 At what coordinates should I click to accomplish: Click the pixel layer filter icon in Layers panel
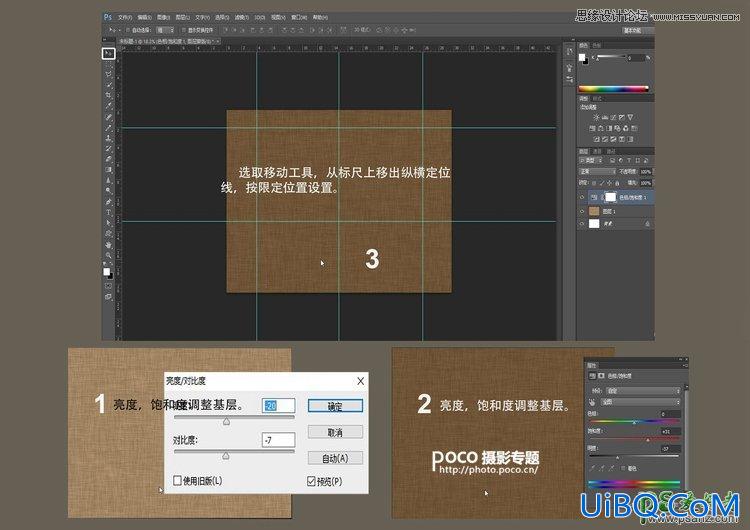[613, 161]
